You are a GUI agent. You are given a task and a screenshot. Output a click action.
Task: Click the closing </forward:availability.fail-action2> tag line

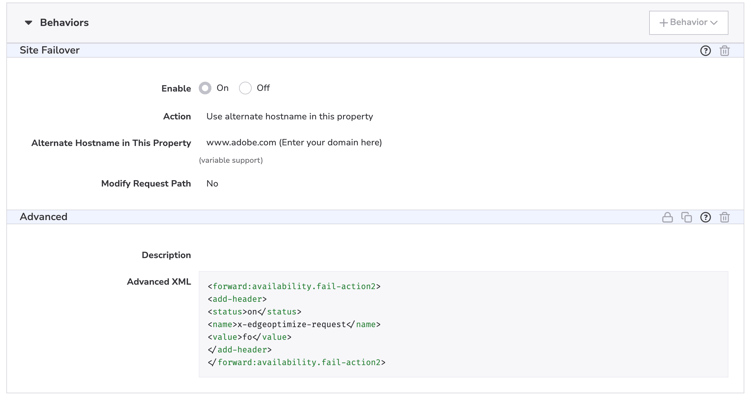pyautogui.click(x=296, y=362)
